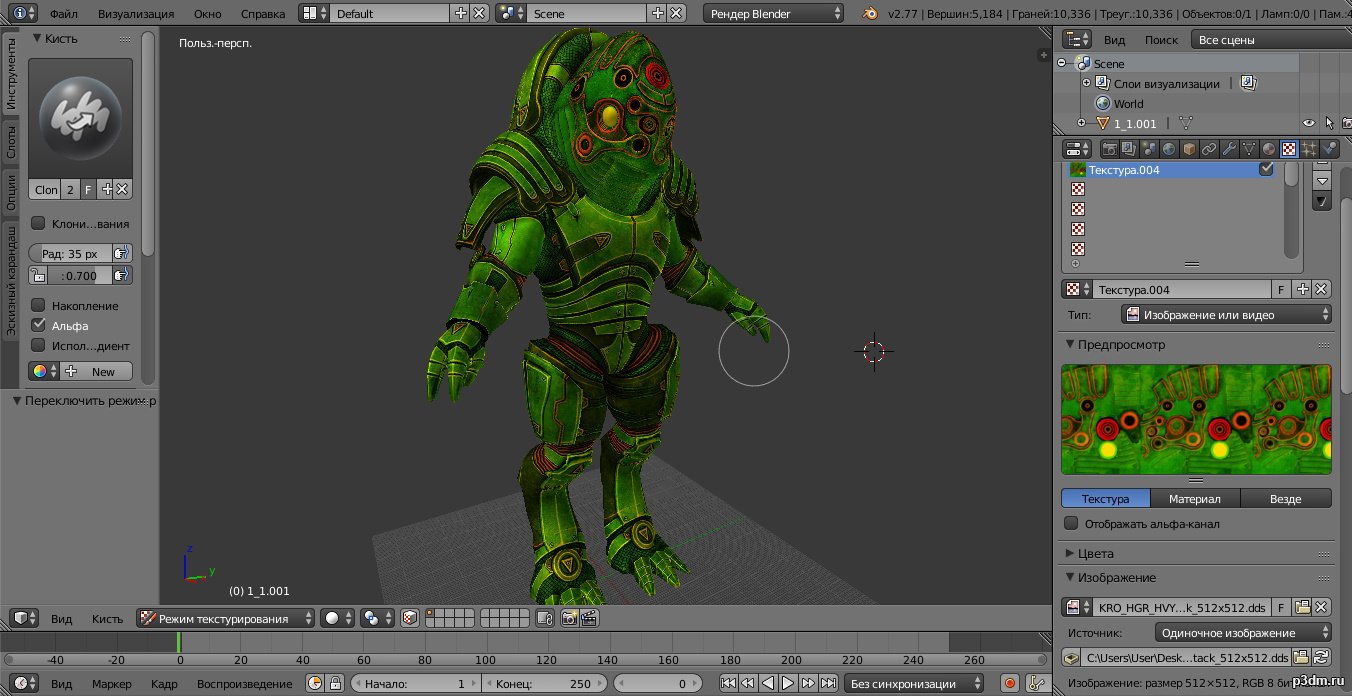Toggle unified strength lock icon

click(x=38, y=275)
